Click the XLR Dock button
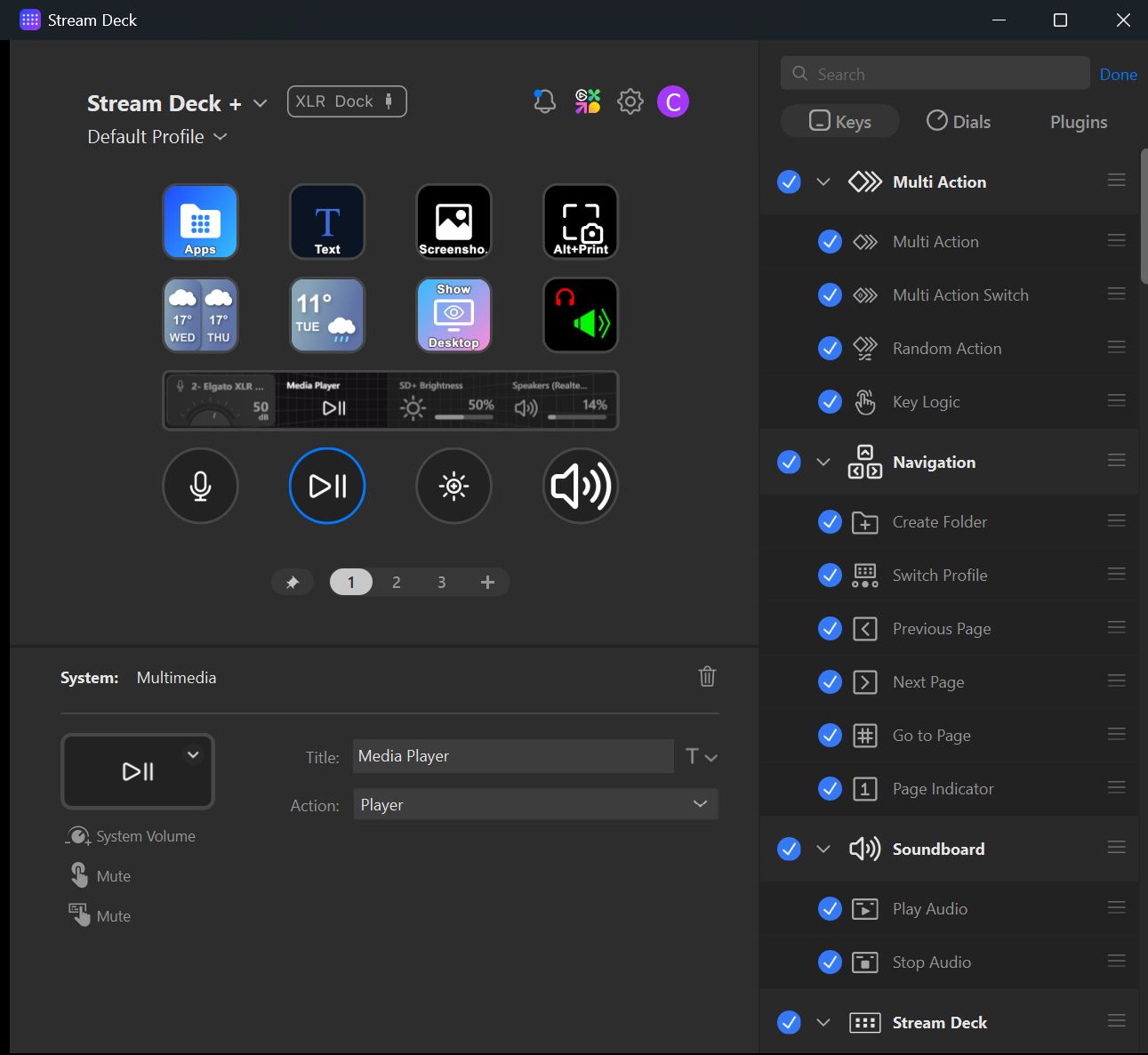Image resolution: width=1148 pixels, height=1055 pixels. tap(347, 101)
